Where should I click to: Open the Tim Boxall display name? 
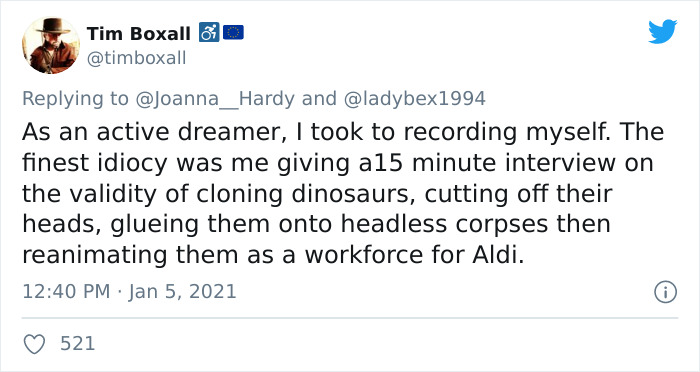point(139,33)
